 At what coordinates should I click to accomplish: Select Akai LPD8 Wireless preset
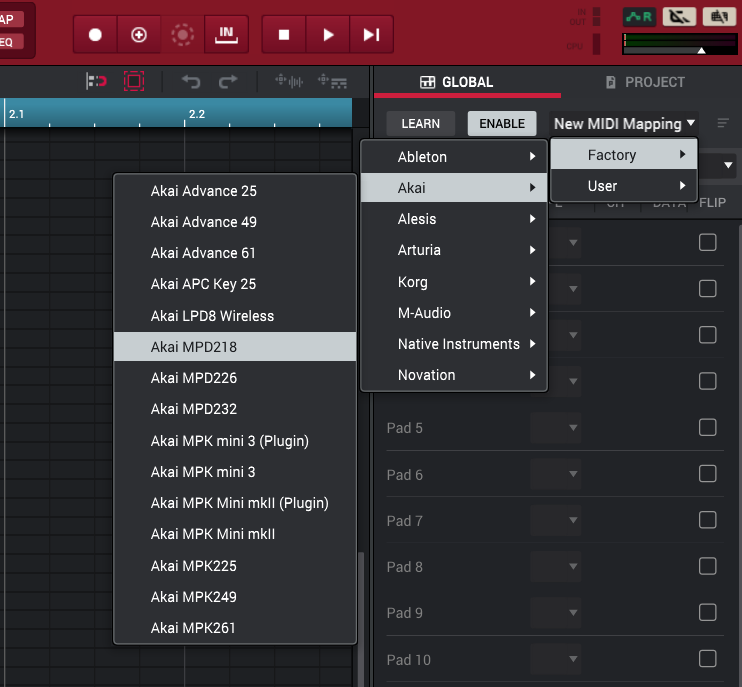235,316
